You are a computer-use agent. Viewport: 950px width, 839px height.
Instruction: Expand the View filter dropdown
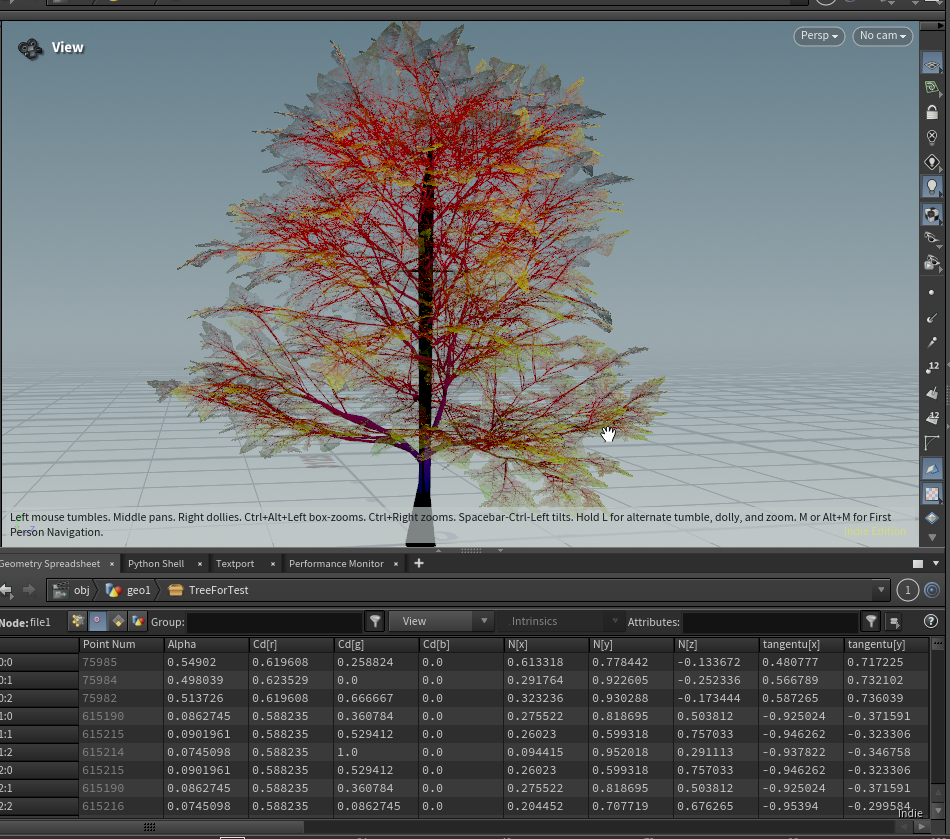tap(440, 621)
